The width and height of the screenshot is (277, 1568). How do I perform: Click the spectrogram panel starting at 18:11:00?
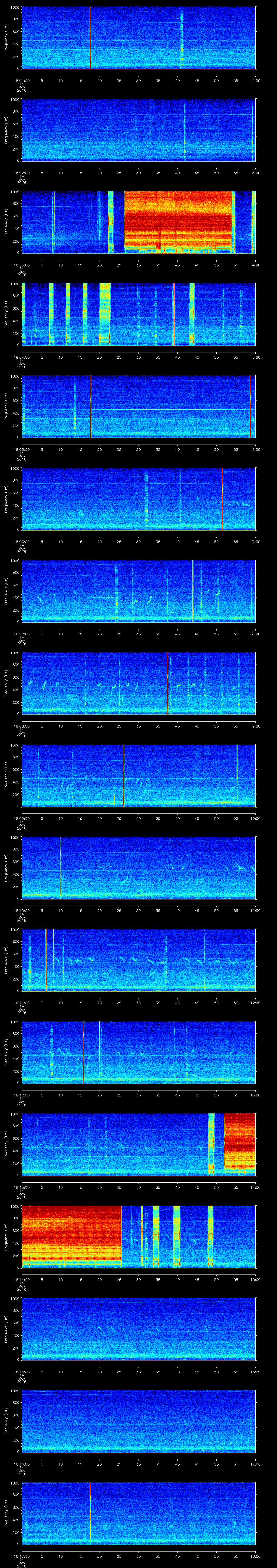139,960
